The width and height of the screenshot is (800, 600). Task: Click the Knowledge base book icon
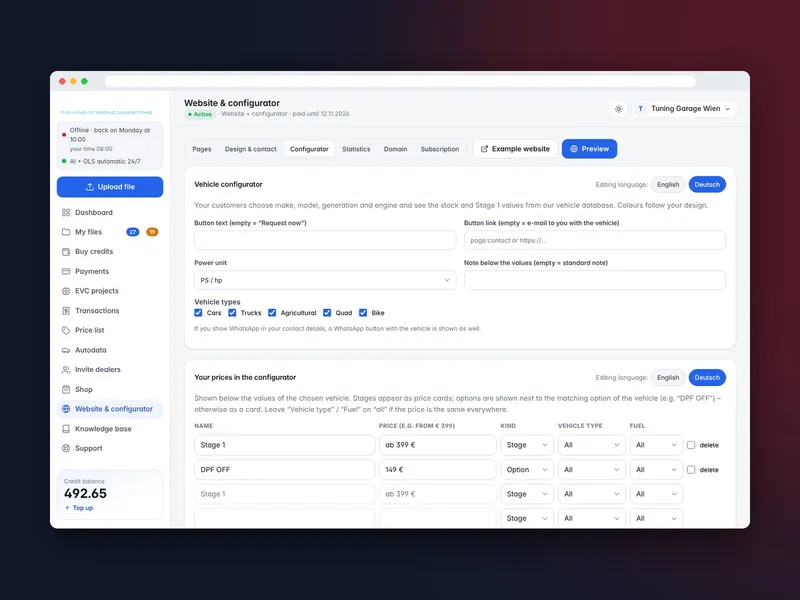click(66, 429)
